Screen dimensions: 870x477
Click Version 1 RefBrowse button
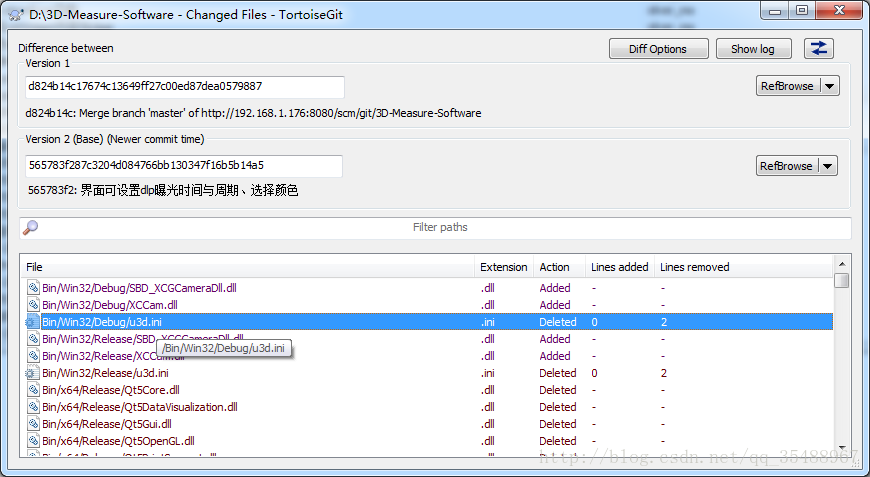pos(787,86)
